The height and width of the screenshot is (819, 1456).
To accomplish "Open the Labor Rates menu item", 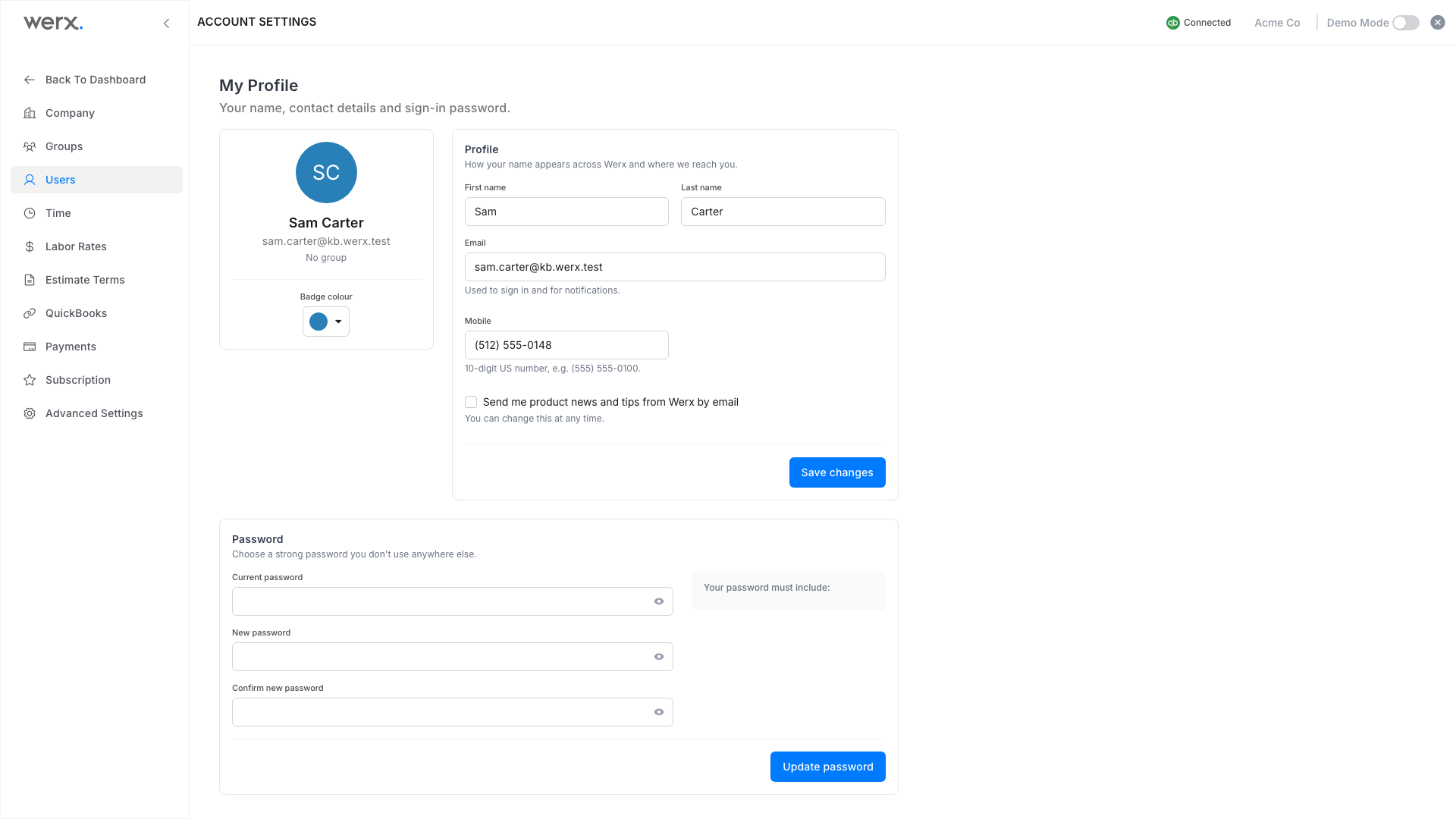I will 96,246.
